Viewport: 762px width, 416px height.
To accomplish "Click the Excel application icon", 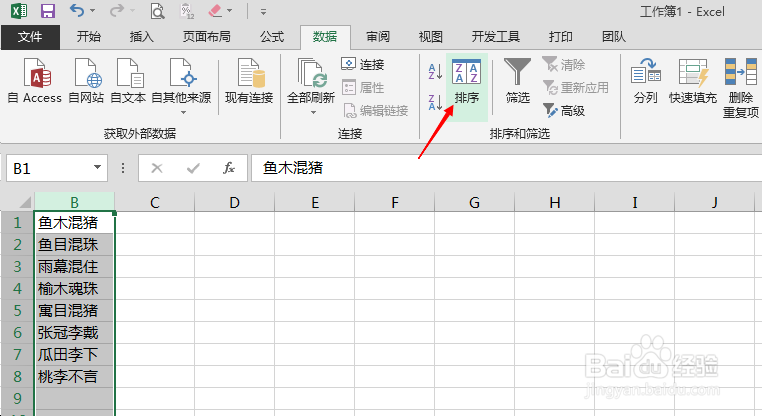I will (18, 11).
